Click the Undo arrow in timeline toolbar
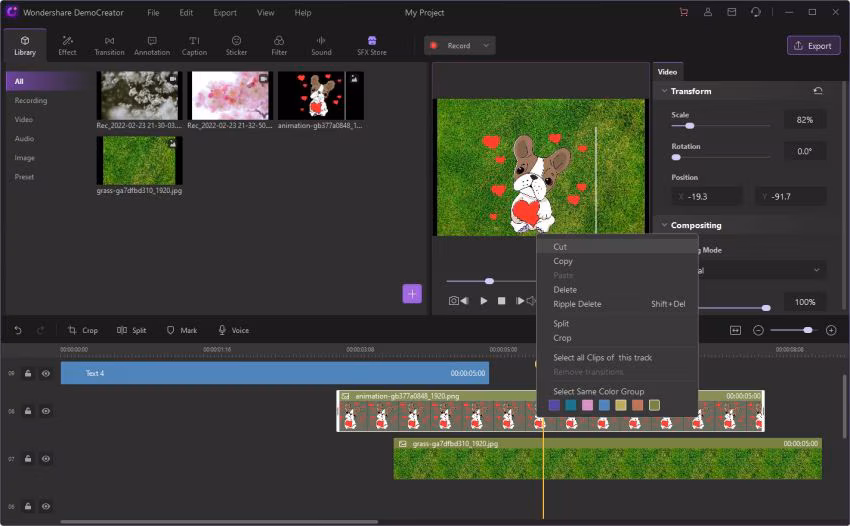This screenshot has height=526, width=850. point(18,330)
